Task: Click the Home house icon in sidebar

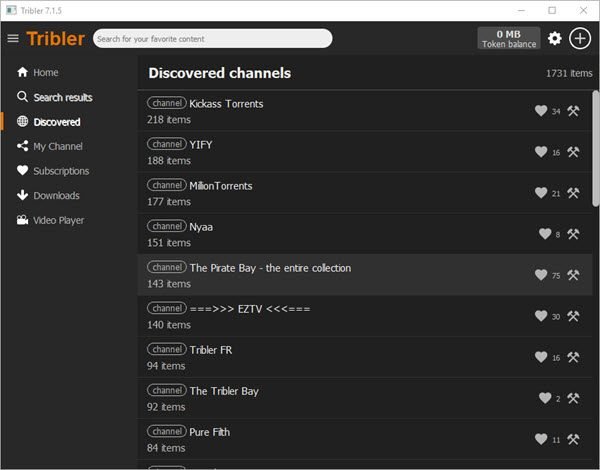Action: [x=23, y=72]
